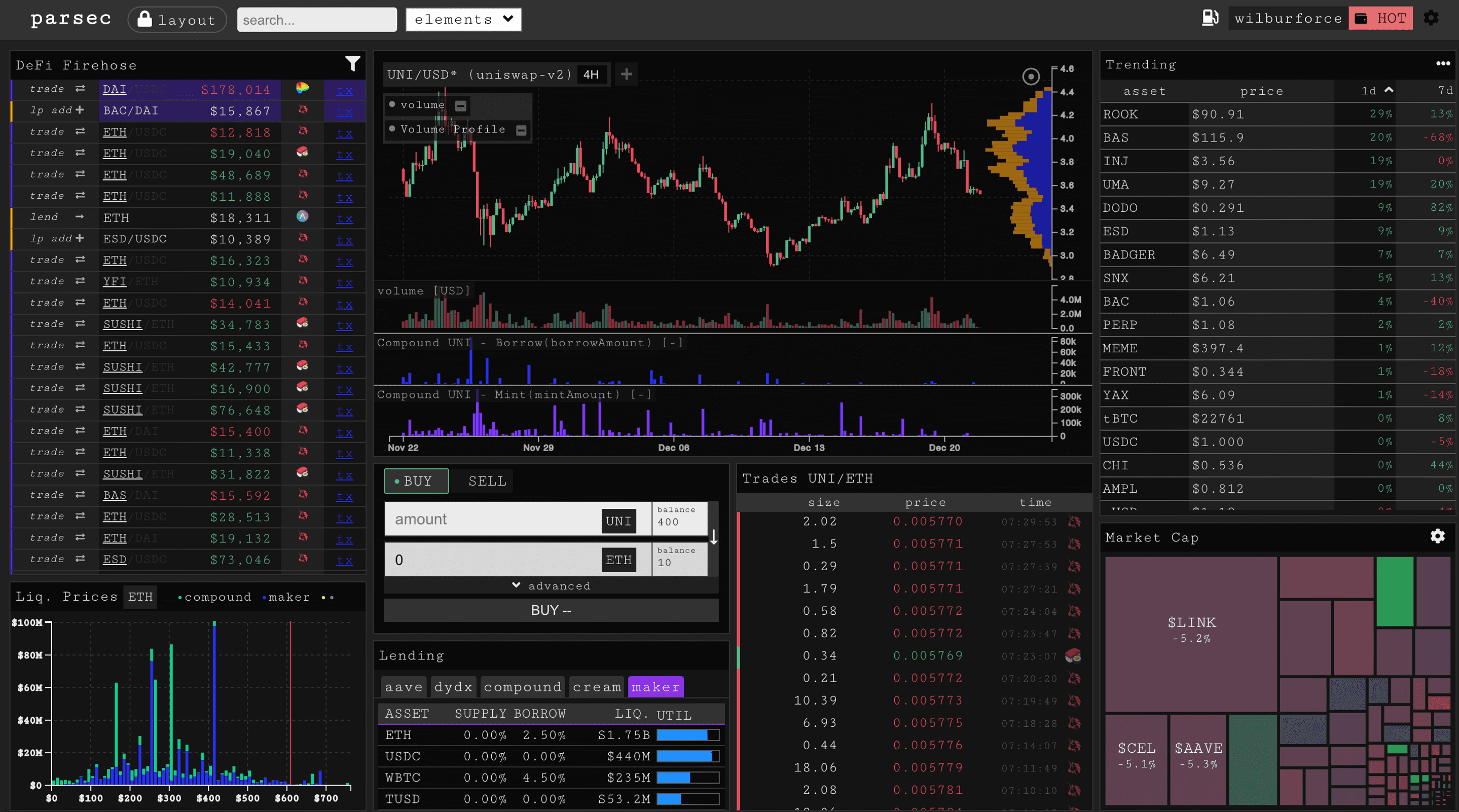Switch to aave lending tab

tap(404, 687)
